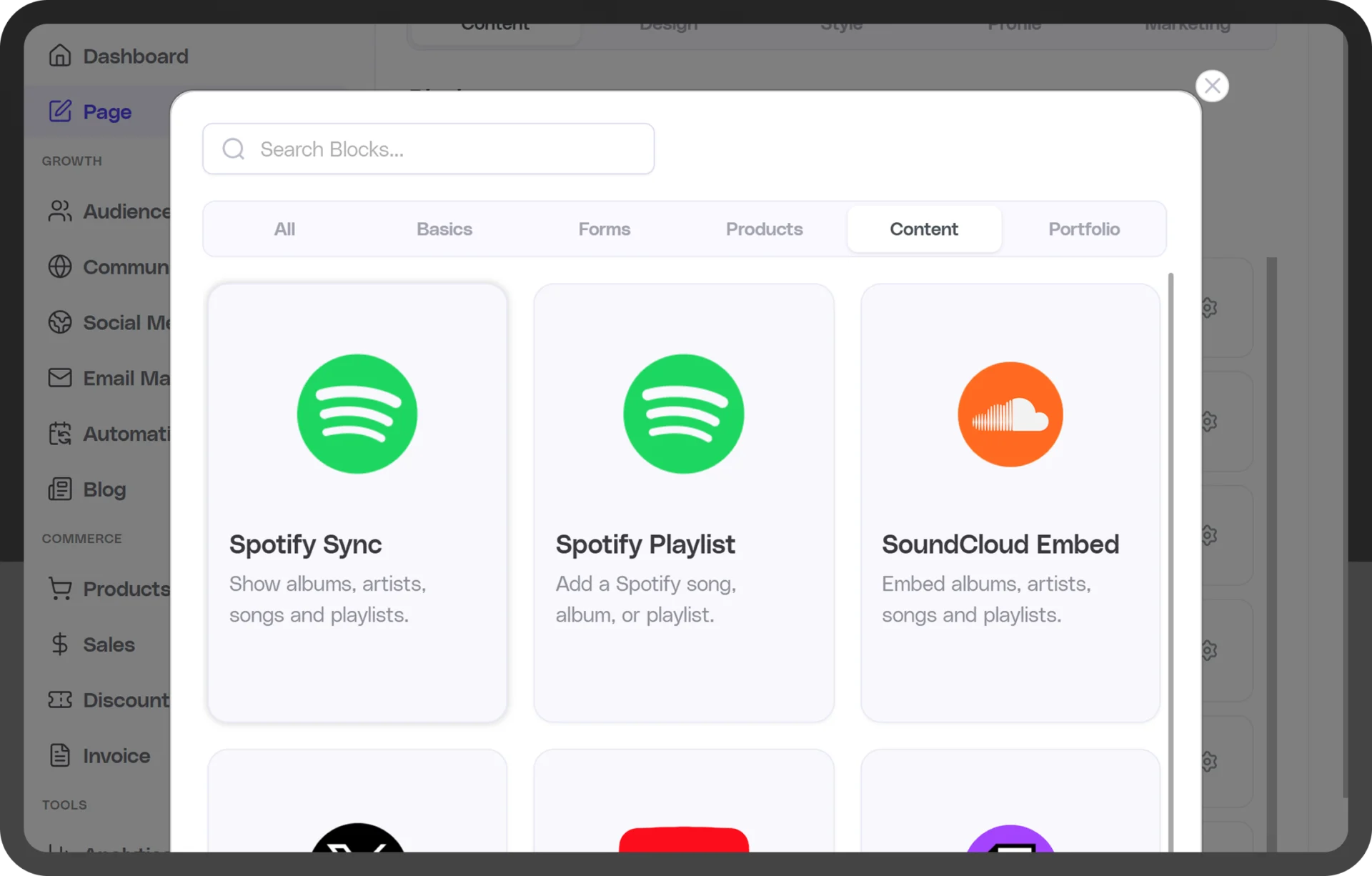1372x876 pixels.
Task: Click the Dashboard home icon
Action: coord(60,56)
